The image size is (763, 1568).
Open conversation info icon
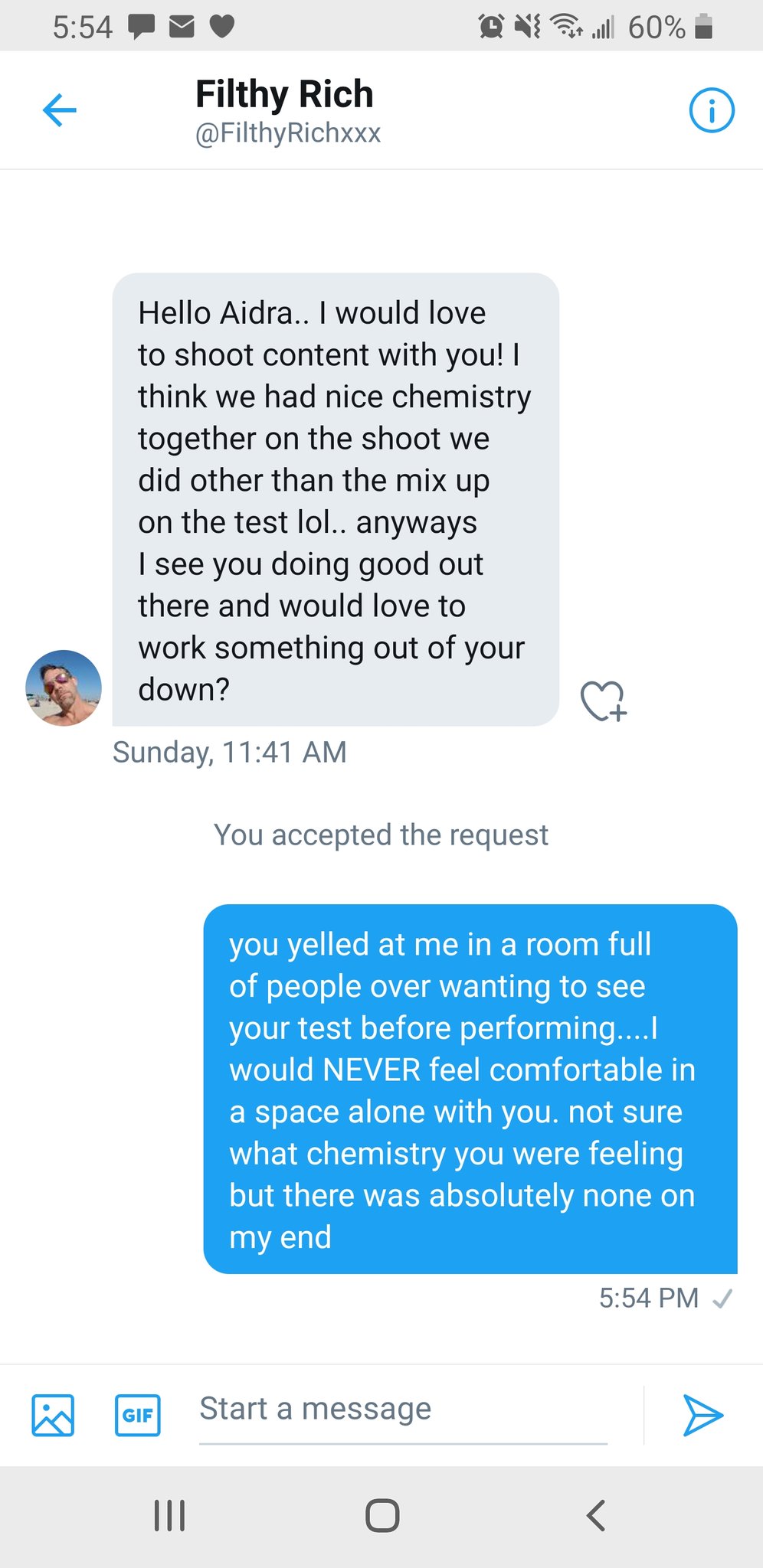[x=711, y=110]
